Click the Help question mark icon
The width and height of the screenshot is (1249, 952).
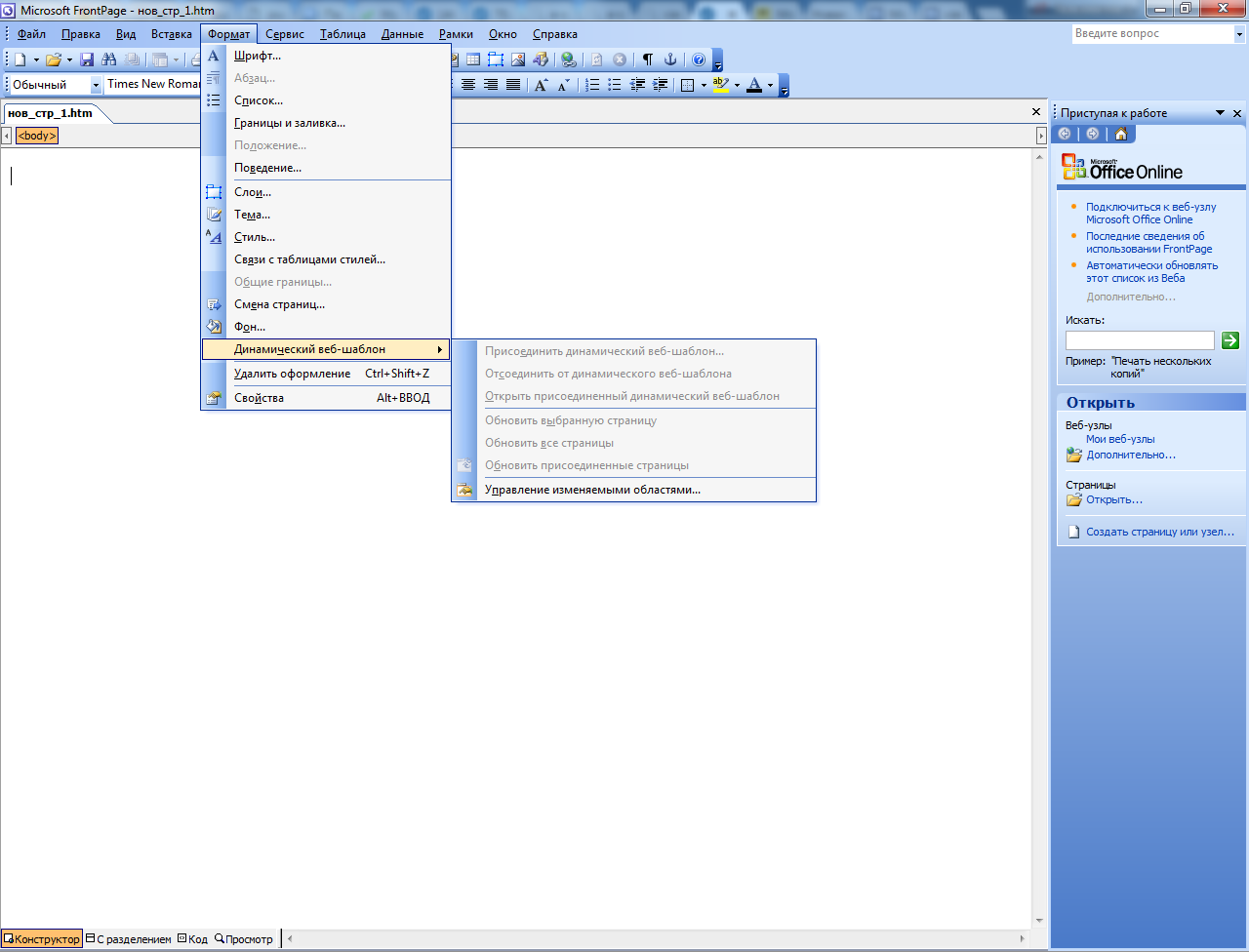[699, 59]
